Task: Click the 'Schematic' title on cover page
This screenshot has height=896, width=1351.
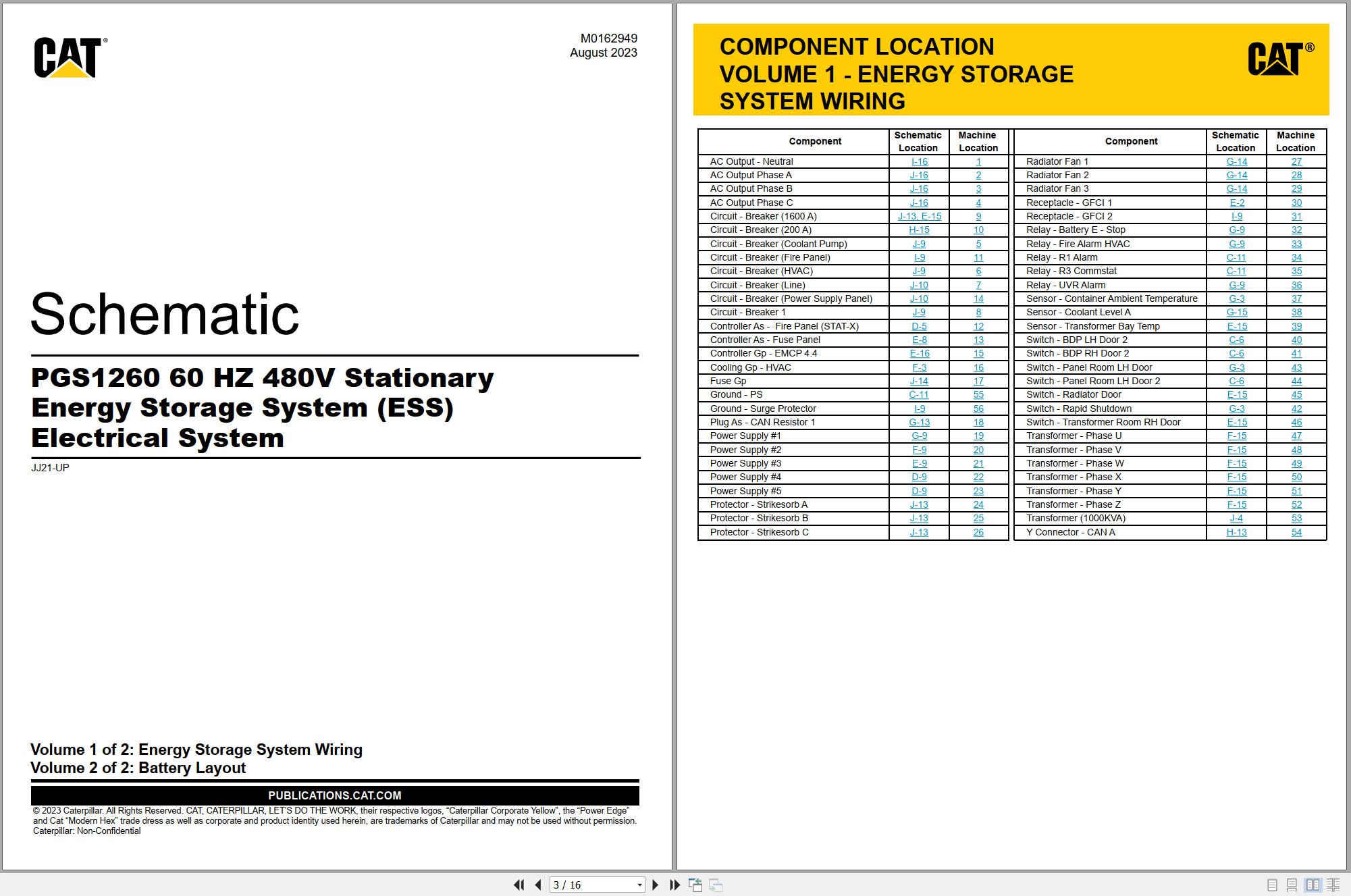Action: (x=165, y=314)
